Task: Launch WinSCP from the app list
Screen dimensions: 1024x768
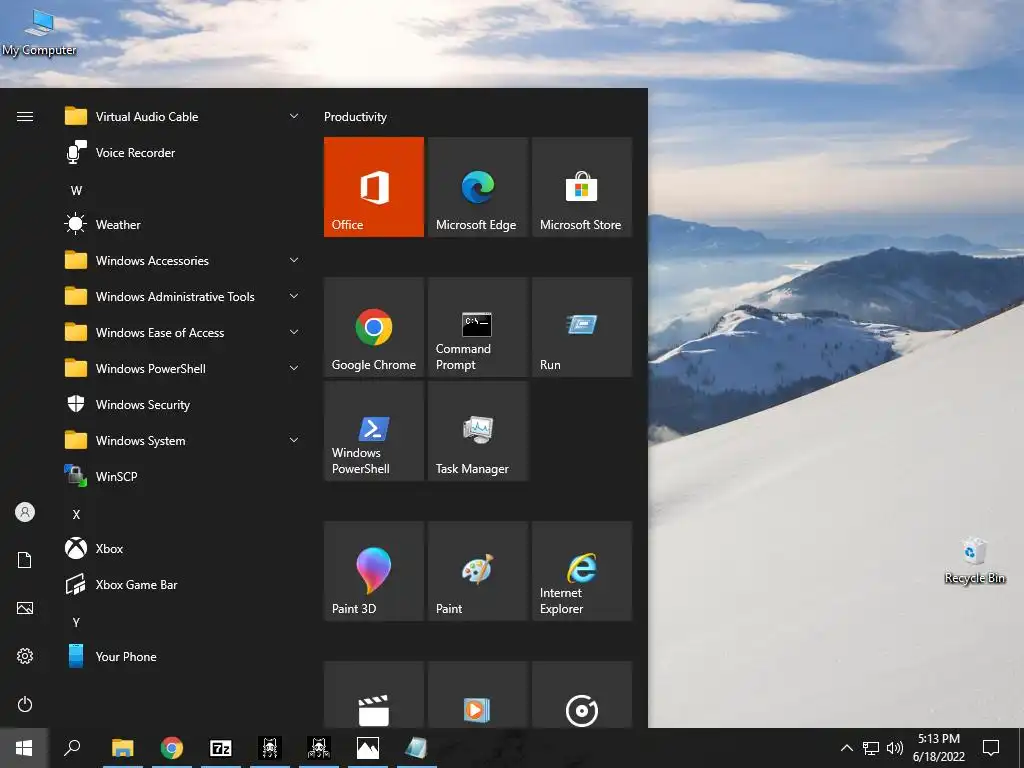Action: 183,477
